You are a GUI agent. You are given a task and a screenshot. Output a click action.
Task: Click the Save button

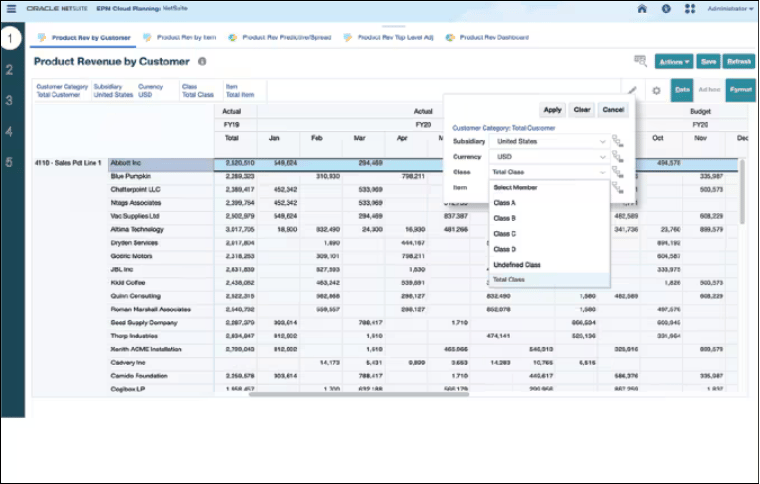point(708,62)
